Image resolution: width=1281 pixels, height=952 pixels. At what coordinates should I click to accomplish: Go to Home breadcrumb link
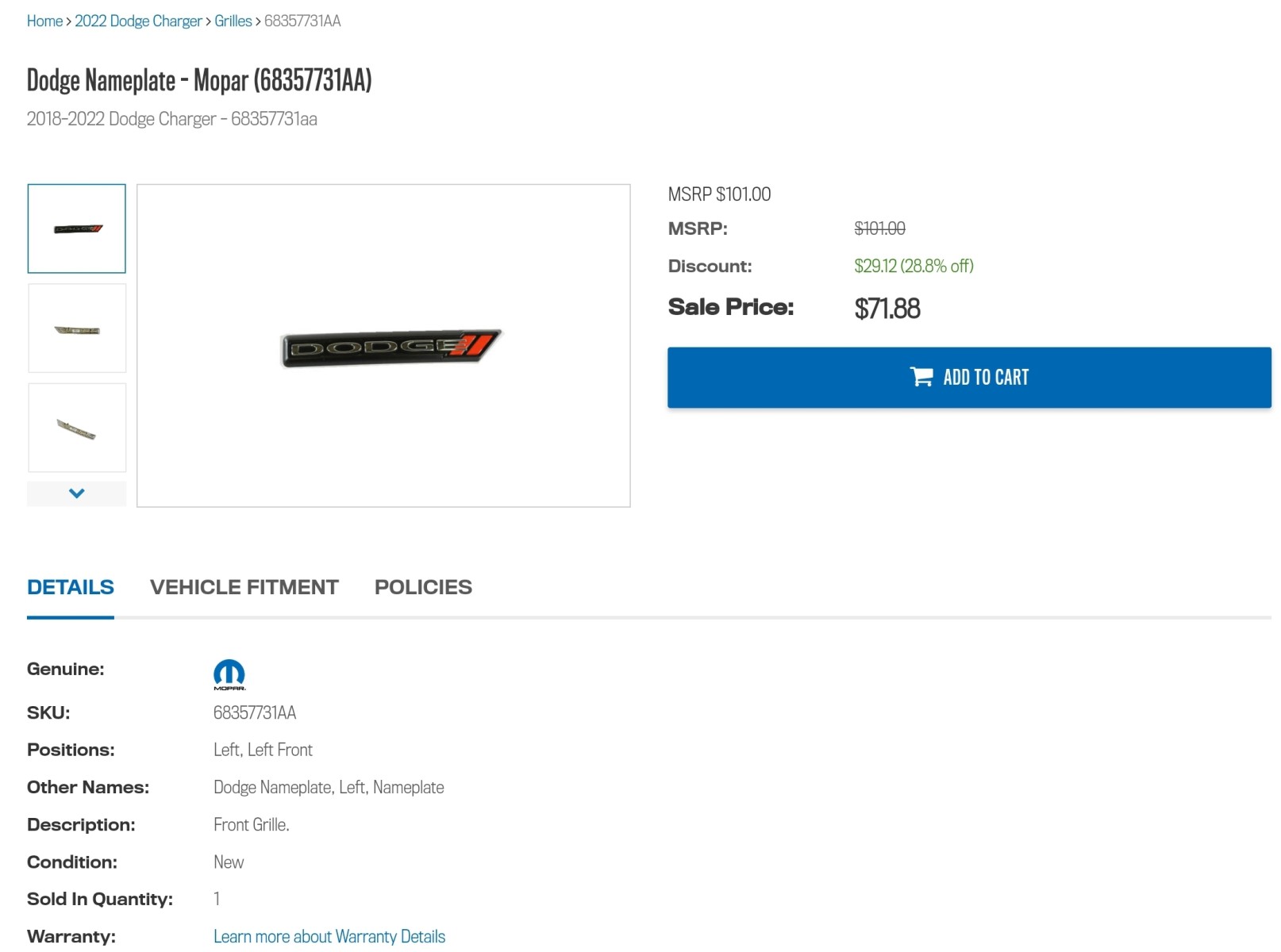tap(44, 21)
